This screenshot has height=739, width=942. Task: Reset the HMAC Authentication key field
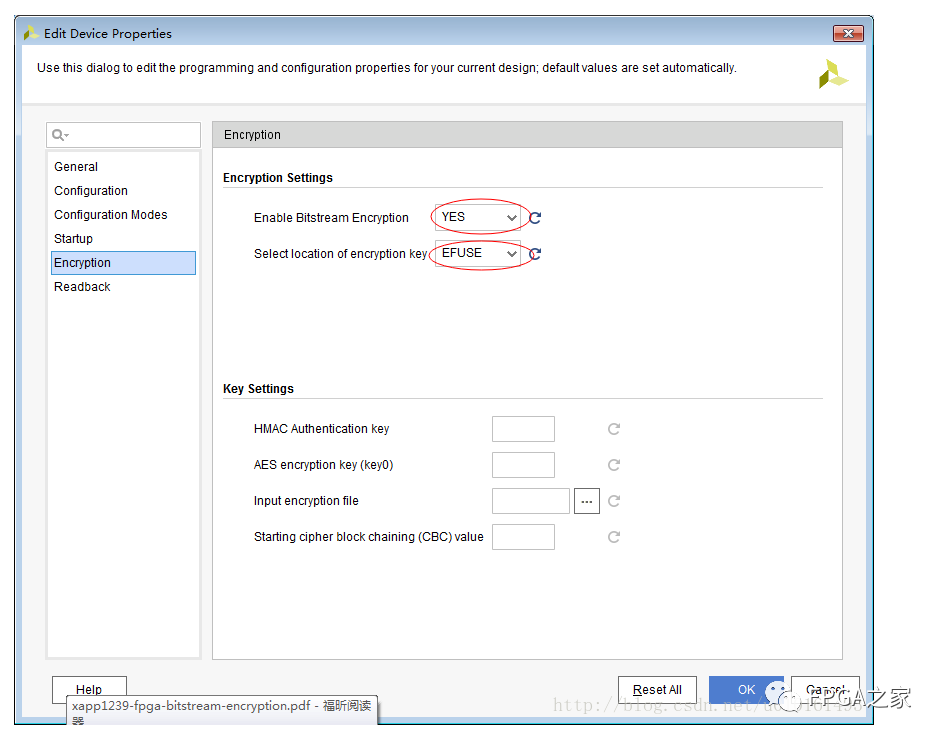click(613, 429)
